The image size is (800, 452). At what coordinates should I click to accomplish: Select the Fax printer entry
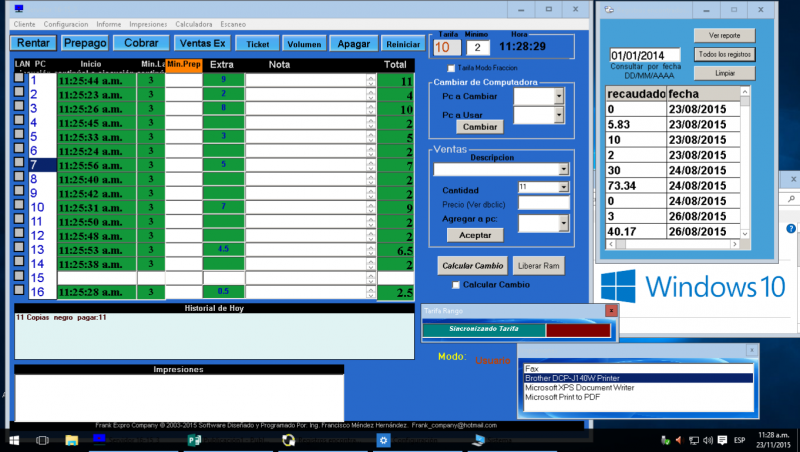638,368
